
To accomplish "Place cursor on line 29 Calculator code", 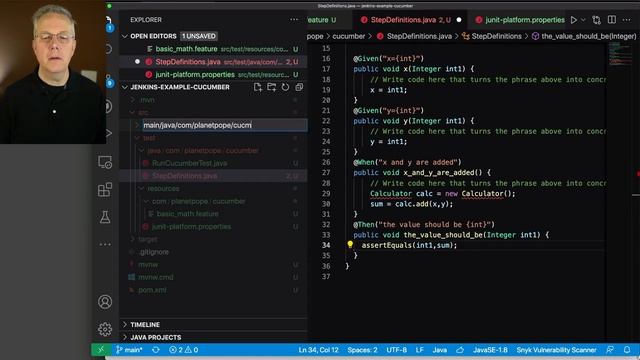I will [x=442, y=193].
